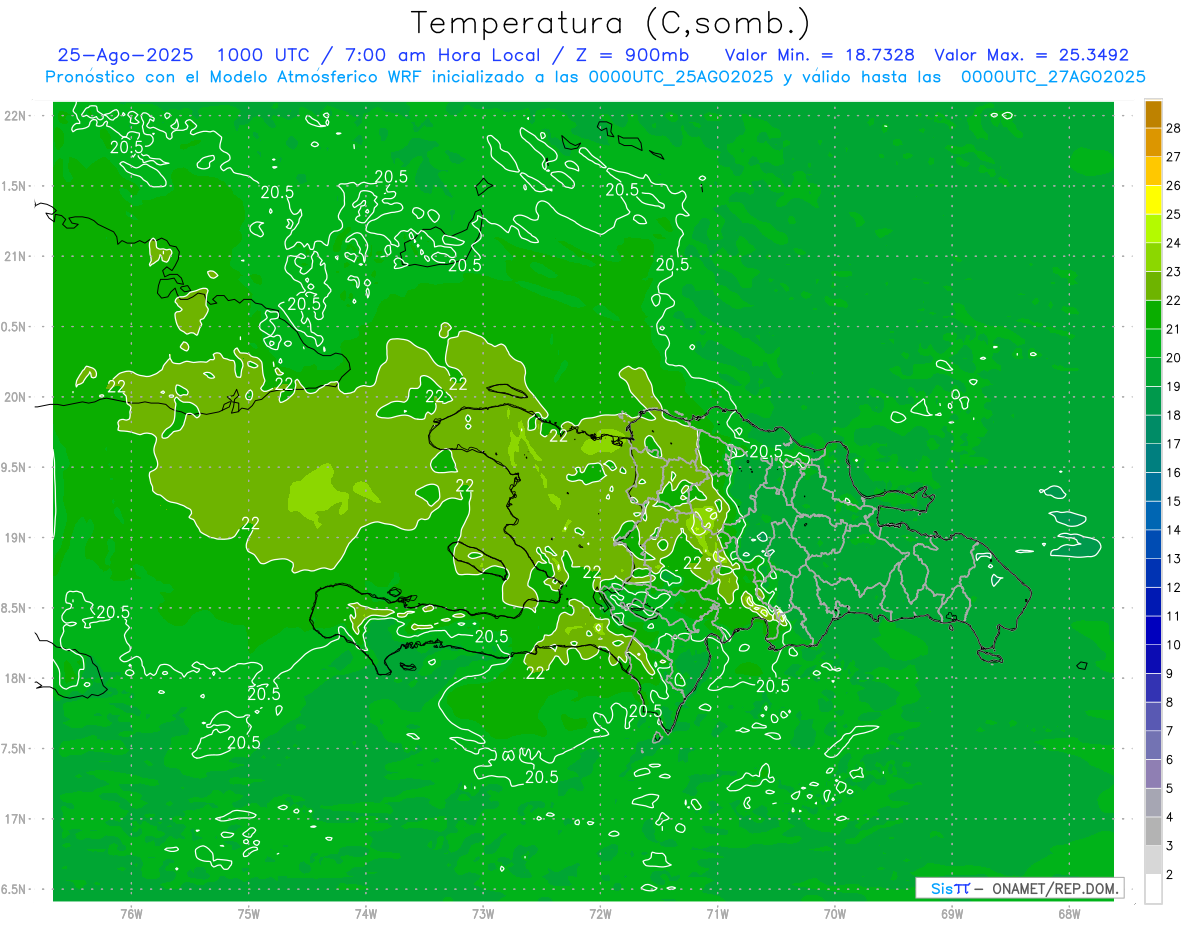Pick the orange legend band between 27 and 28
The width and height of the screenshot is (1200, 927).
(x=1154, y=142)
